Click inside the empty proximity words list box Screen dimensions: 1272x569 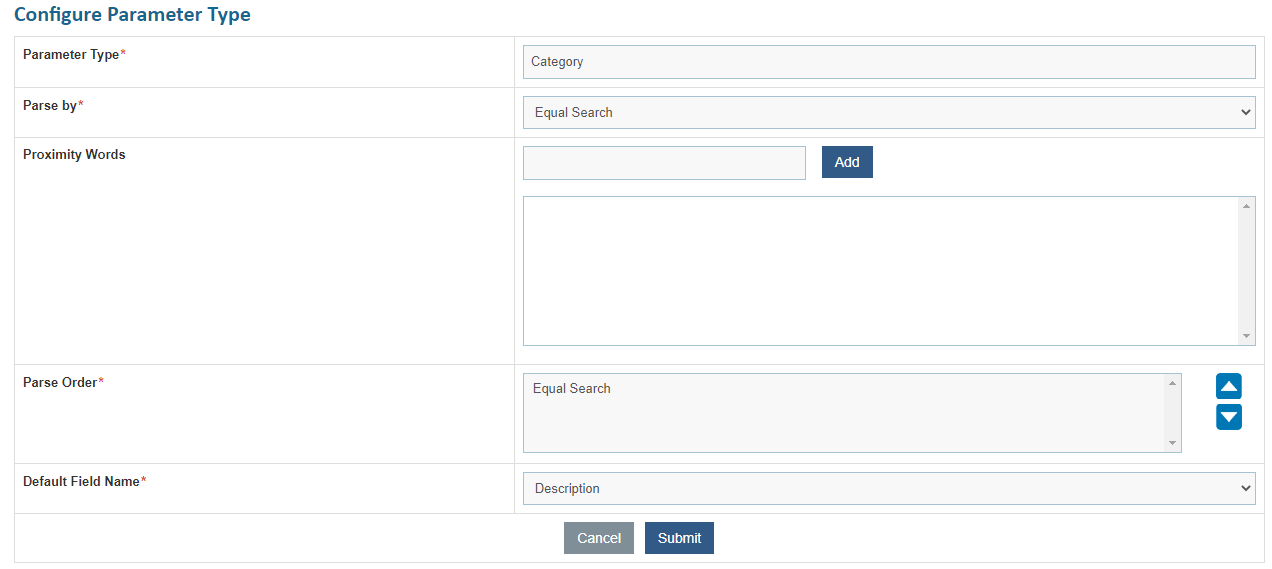click(x=880, y=271)
